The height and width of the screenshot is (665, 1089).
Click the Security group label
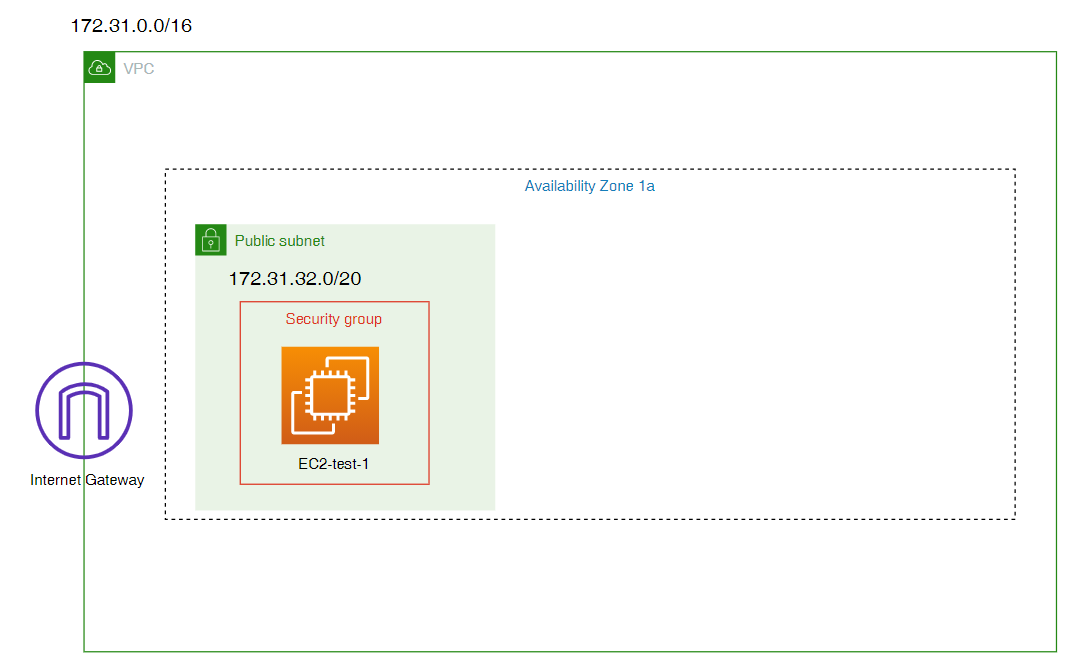[x=333, y=319]
